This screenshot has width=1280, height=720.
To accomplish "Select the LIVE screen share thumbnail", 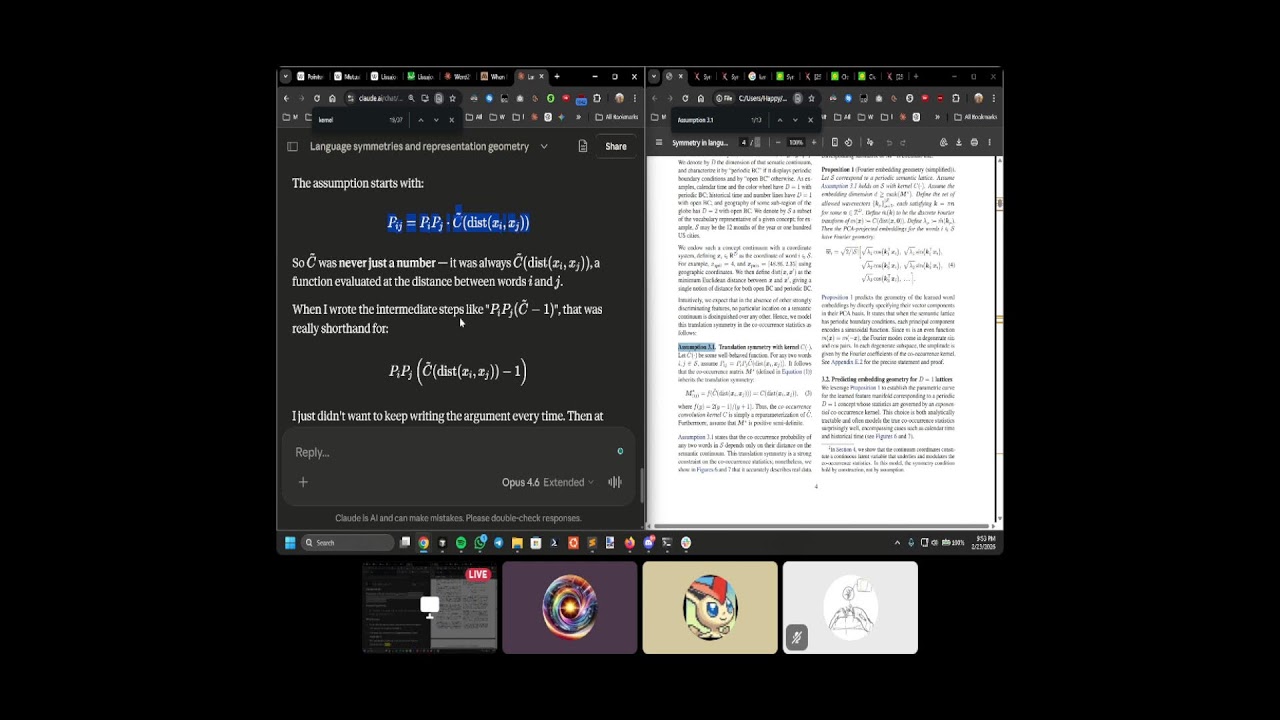I will tap(430, 608).
